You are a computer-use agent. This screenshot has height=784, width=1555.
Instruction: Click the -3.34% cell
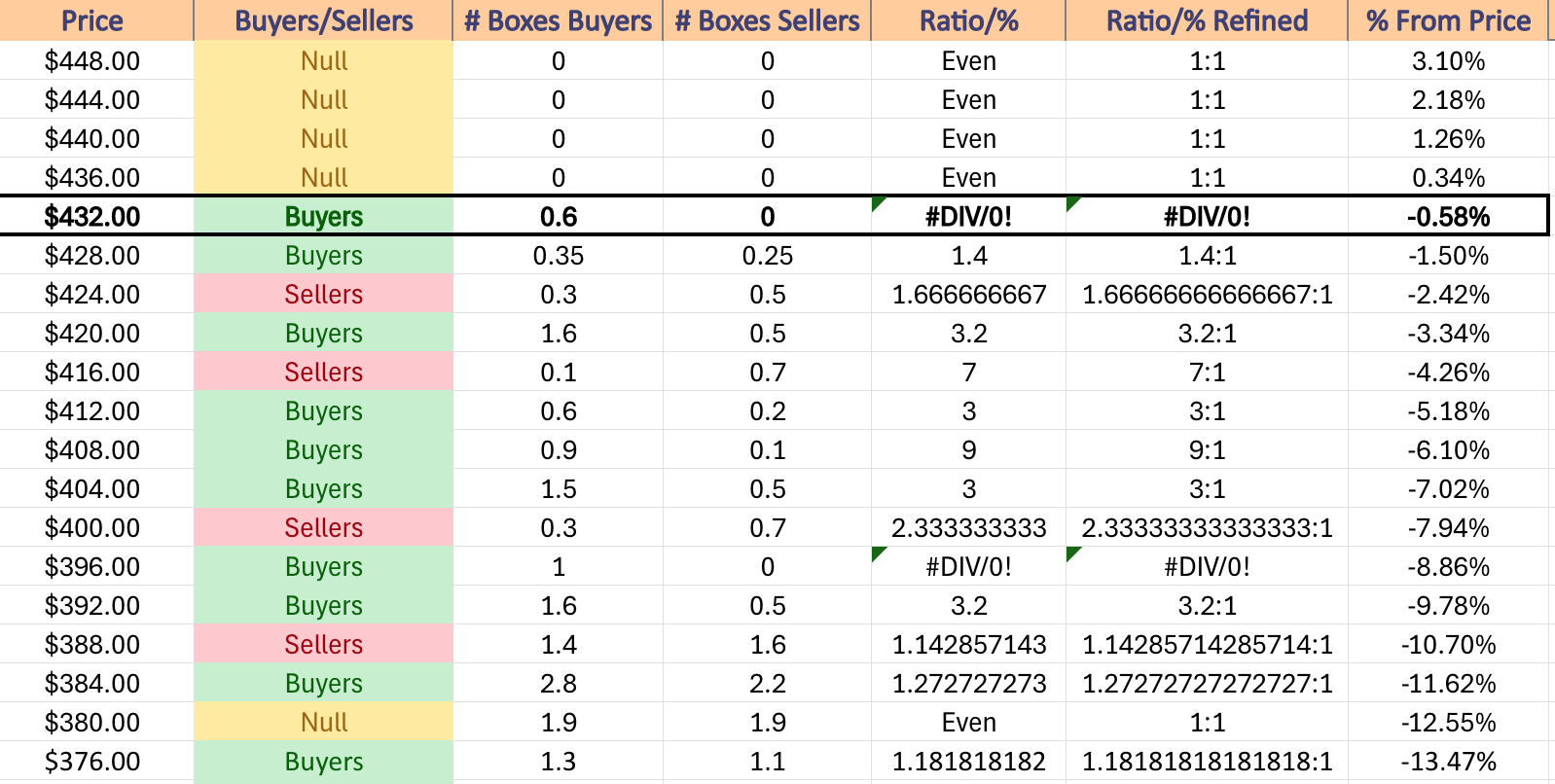coord(1449,333)
